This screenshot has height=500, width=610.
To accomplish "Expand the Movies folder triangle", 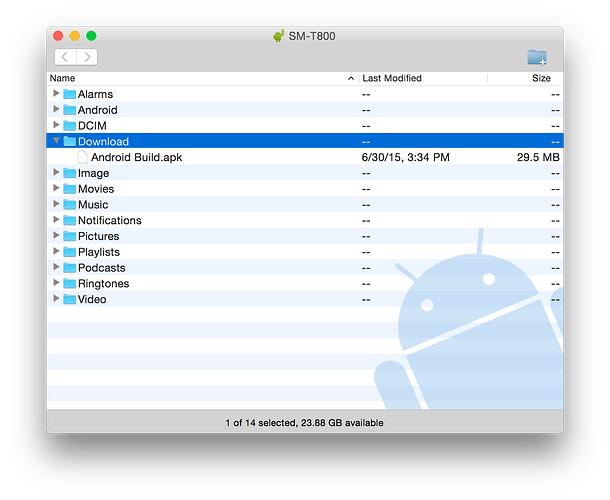I will 56,188.
